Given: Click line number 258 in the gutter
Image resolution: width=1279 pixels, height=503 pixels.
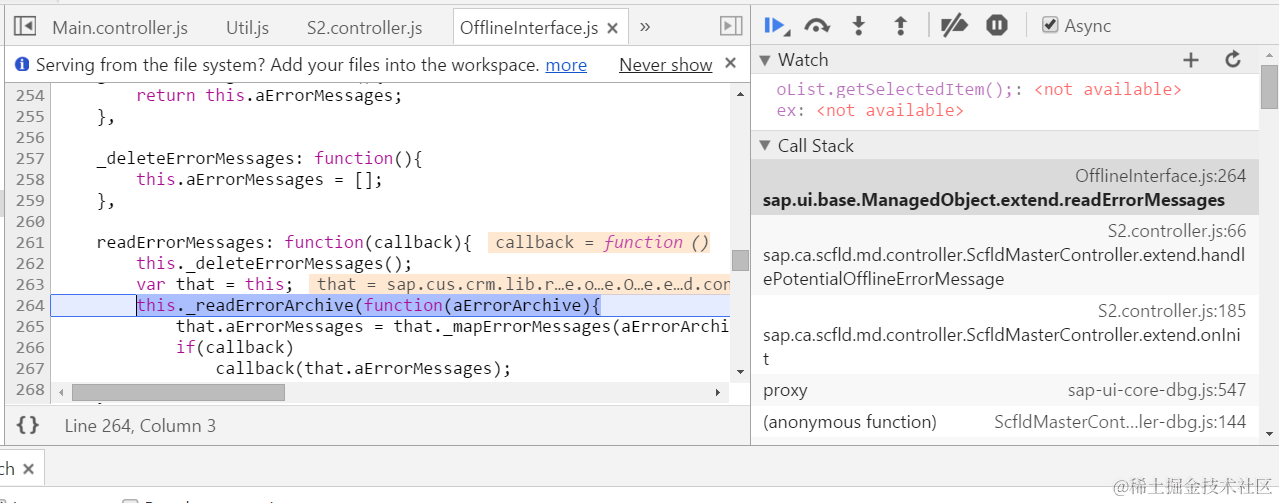Looking at the screenshot, I should pyautogui.click(x=29, y=179).
